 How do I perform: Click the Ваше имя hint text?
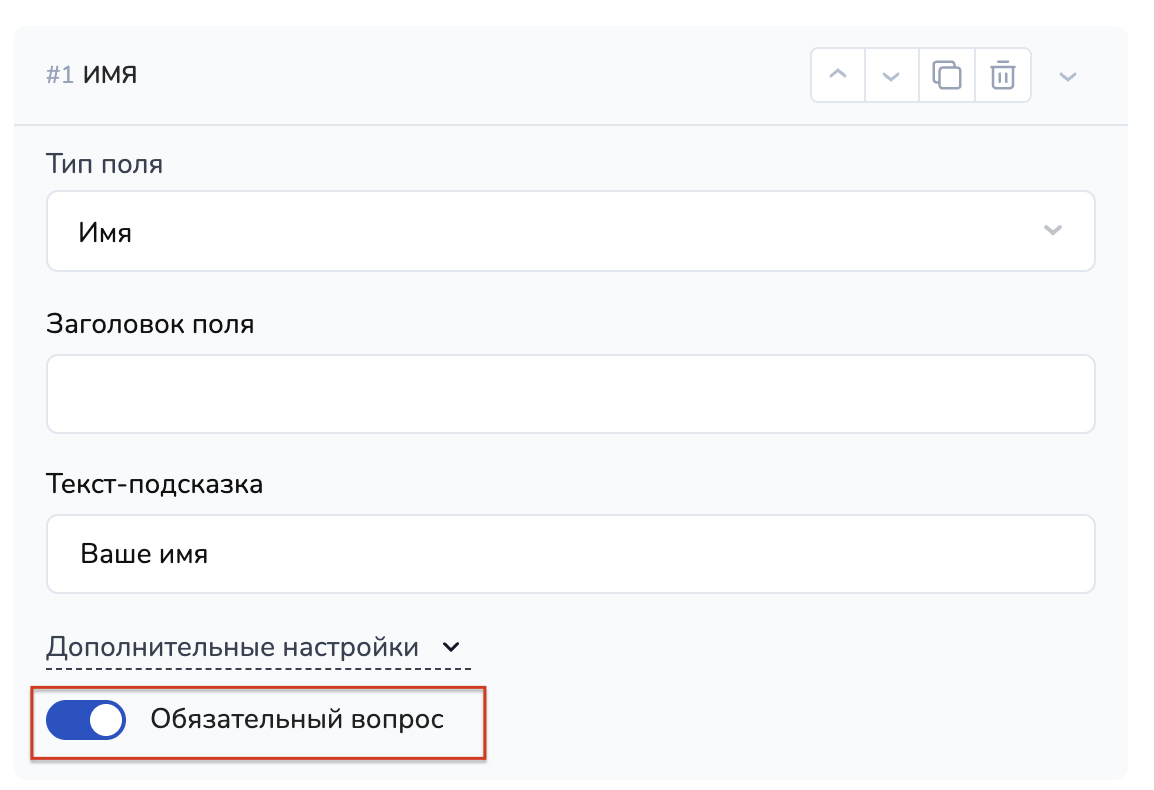pyautogui.click(x=143, y=554)
